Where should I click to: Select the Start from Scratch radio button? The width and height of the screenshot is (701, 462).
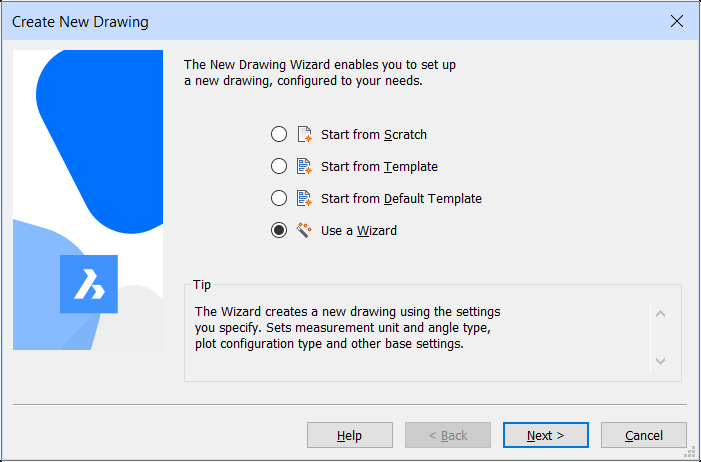pyautogui.click(x=279, y=134)
